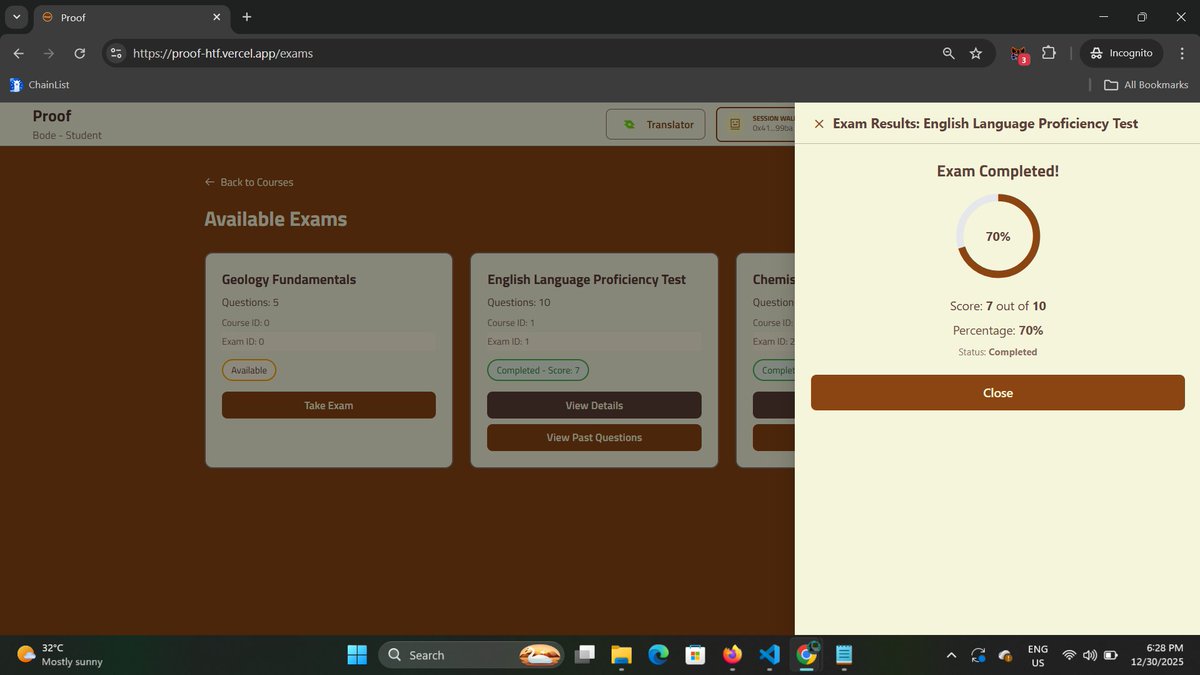Viewport: 1200px width, 675px height.
Task: Click the ENG US language indicator
Action: (1038, 656)
